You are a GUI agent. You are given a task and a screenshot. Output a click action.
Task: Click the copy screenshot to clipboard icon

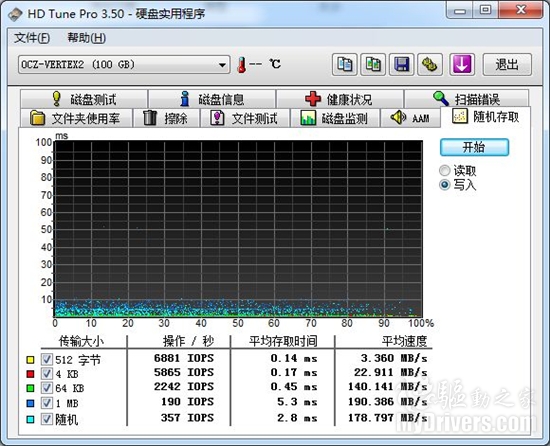point(373,65)
